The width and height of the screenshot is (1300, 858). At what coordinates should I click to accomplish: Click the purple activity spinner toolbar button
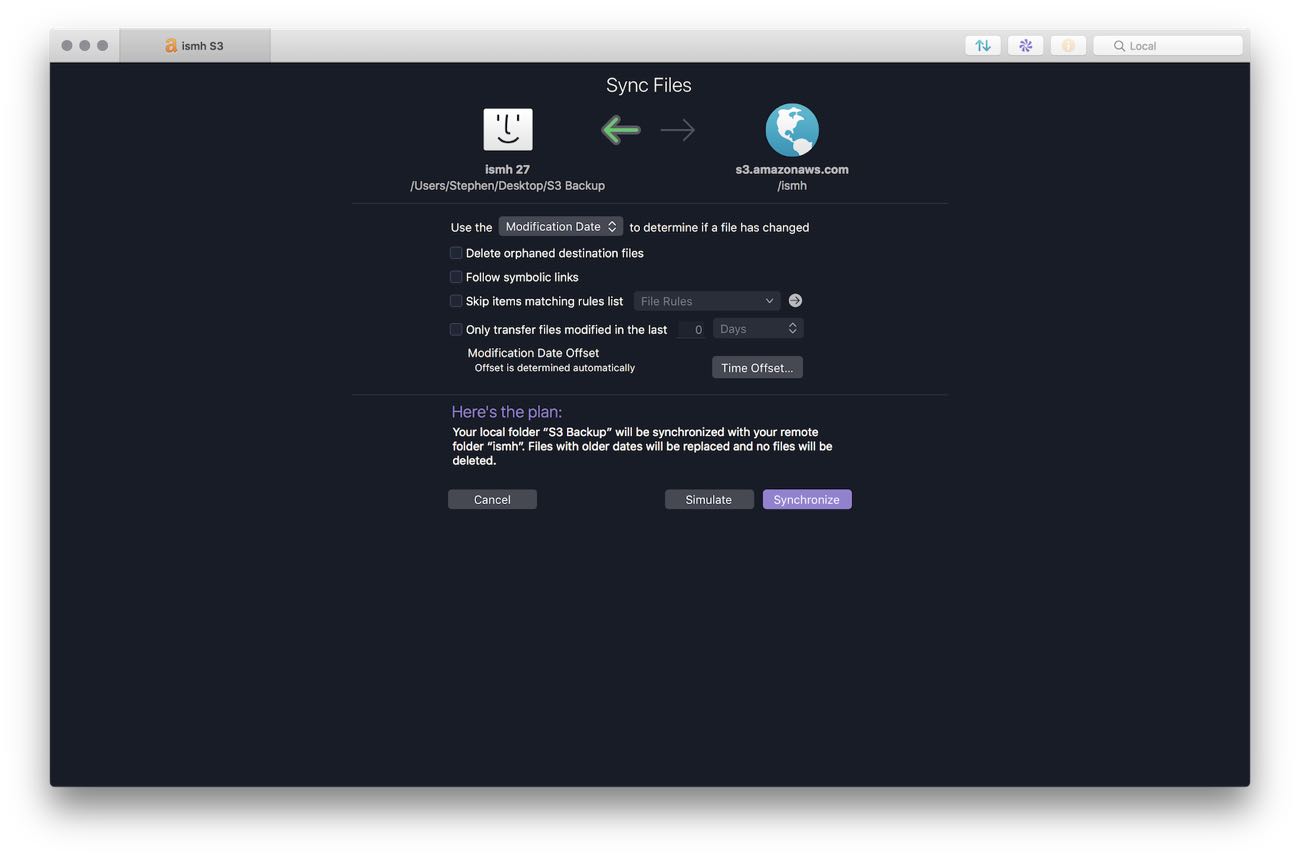(x=1026, y=46)
